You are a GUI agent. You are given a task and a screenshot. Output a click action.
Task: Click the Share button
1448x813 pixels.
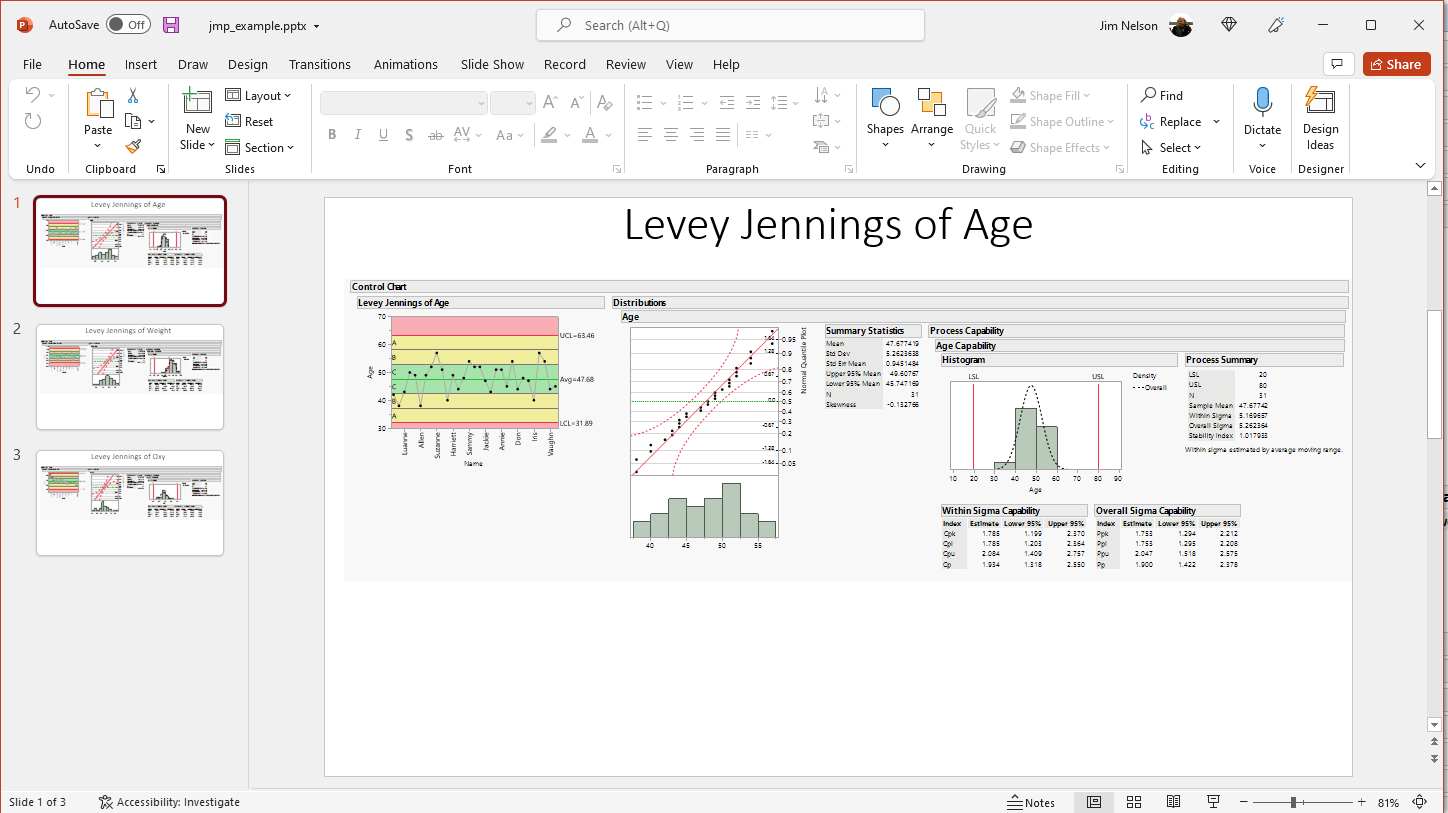[x=1396, y=63]
